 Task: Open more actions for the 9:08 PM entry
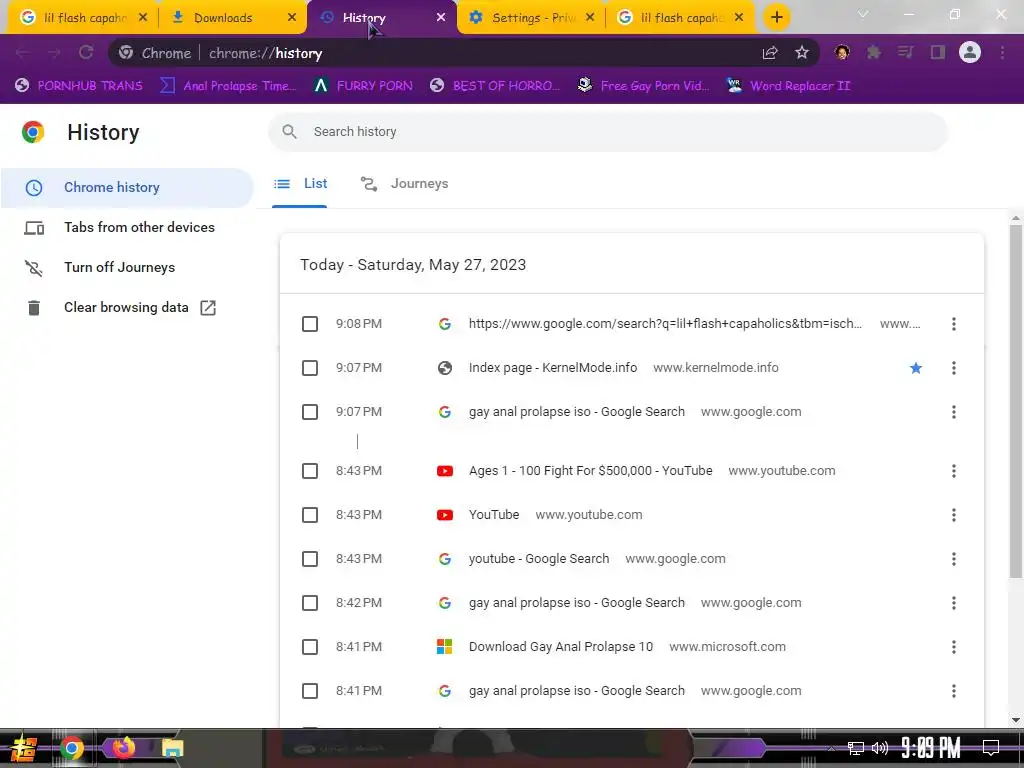pyautogui.click(x=953, y=324)
